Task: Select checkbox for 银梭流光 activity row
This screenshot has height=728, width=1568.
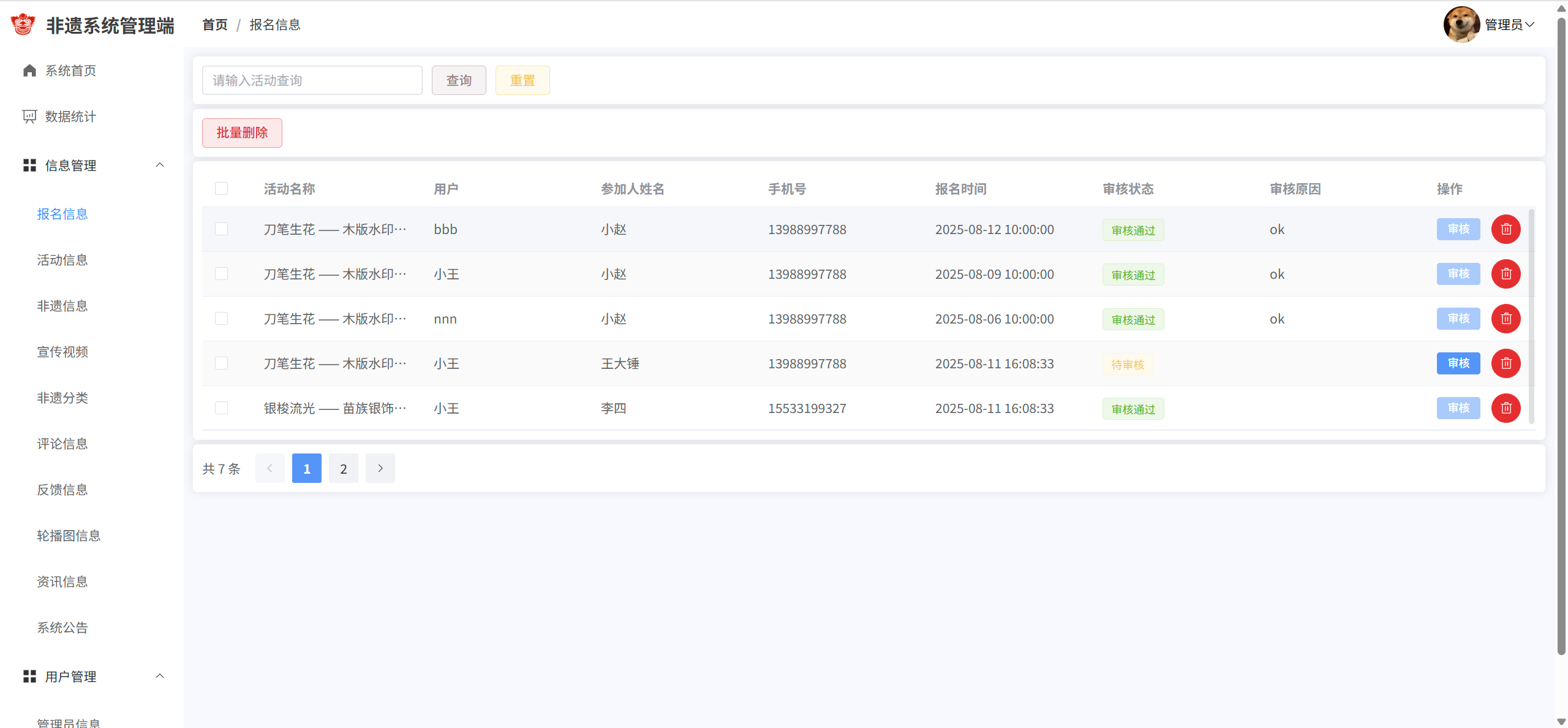Action: [221, 408]
